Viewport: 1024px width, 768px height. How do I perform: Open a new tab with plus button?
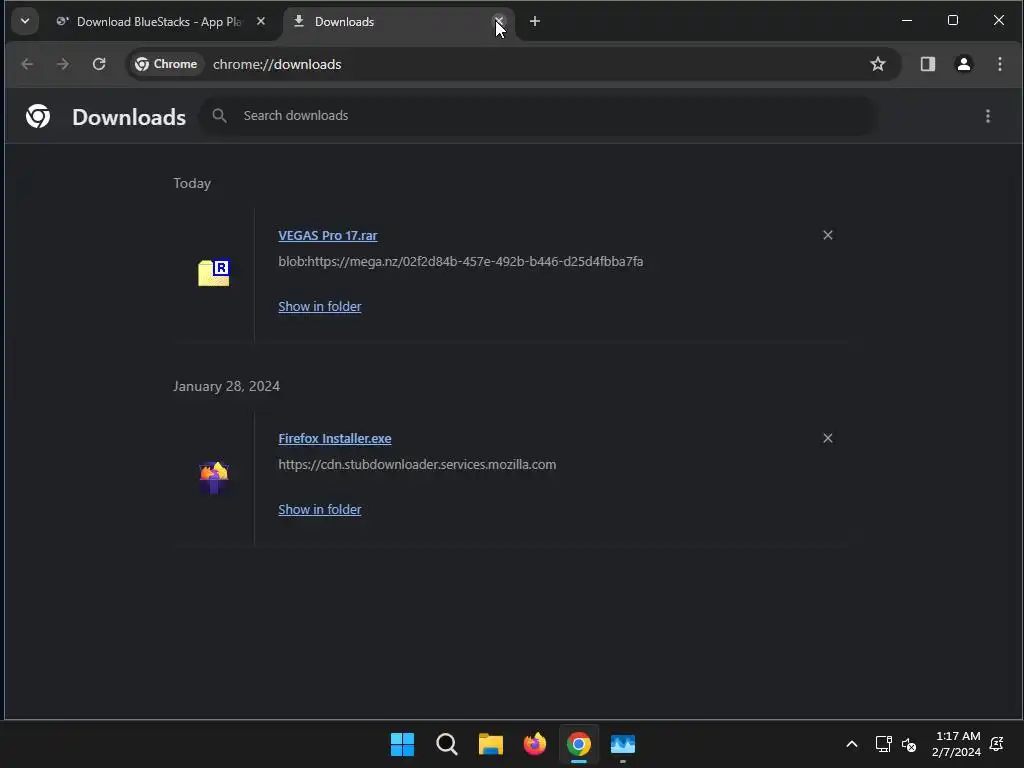(535, 22)
